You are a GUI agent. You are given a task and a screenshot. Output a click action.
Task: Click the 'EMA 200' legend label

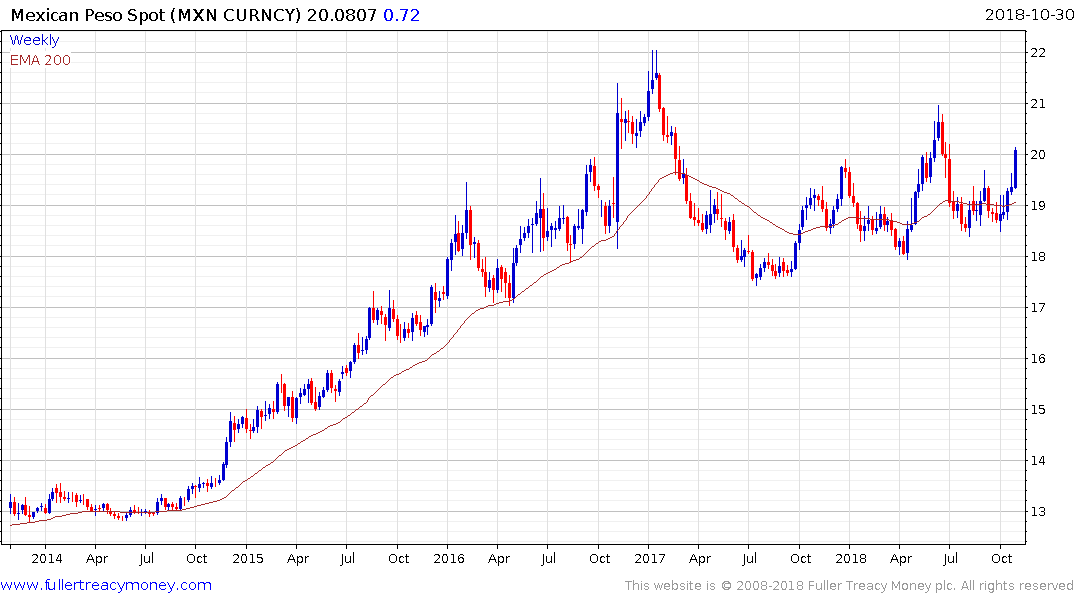(40, 60)
